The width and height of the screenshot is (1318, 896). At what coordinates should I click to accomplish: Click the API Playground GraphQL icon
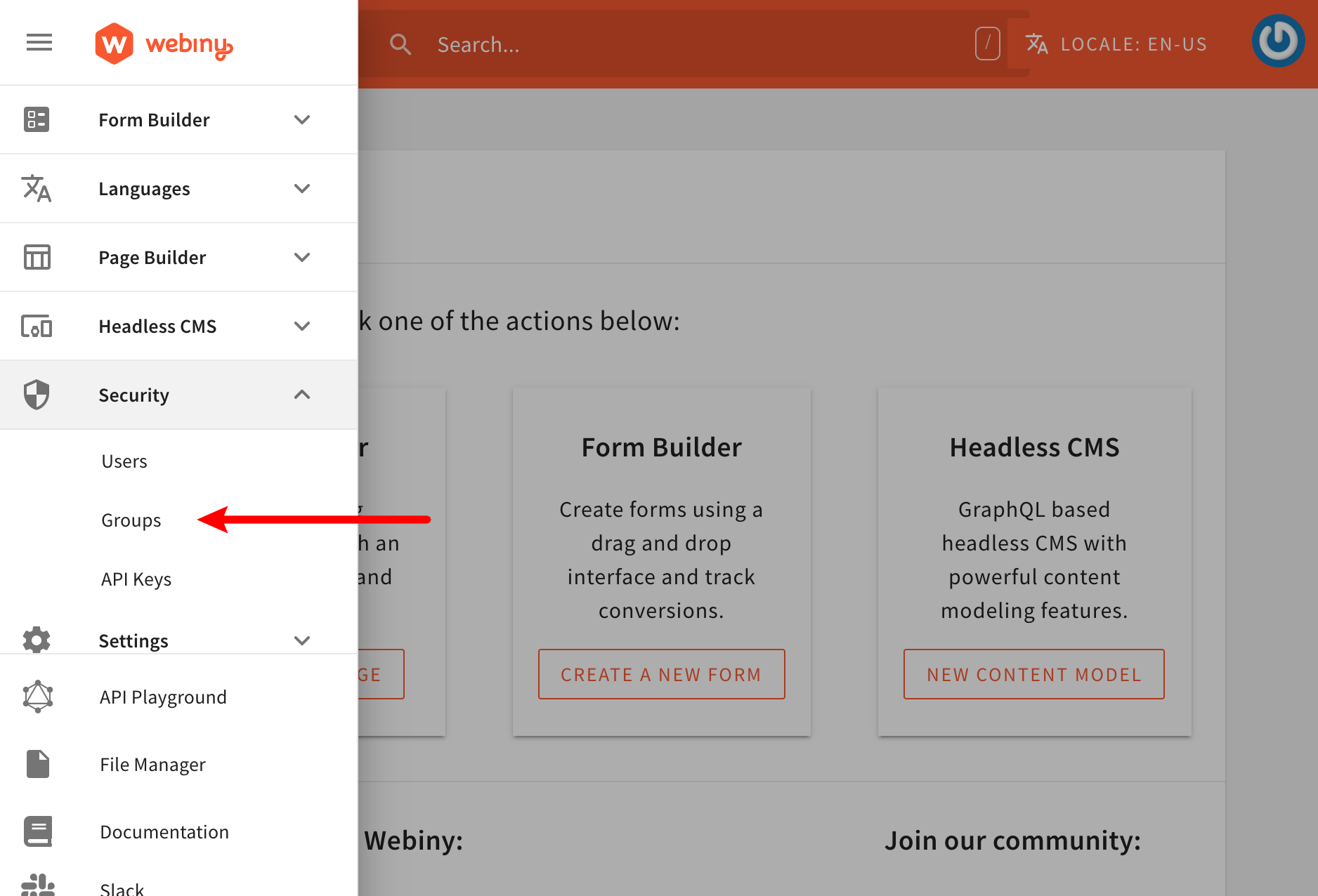37,696
